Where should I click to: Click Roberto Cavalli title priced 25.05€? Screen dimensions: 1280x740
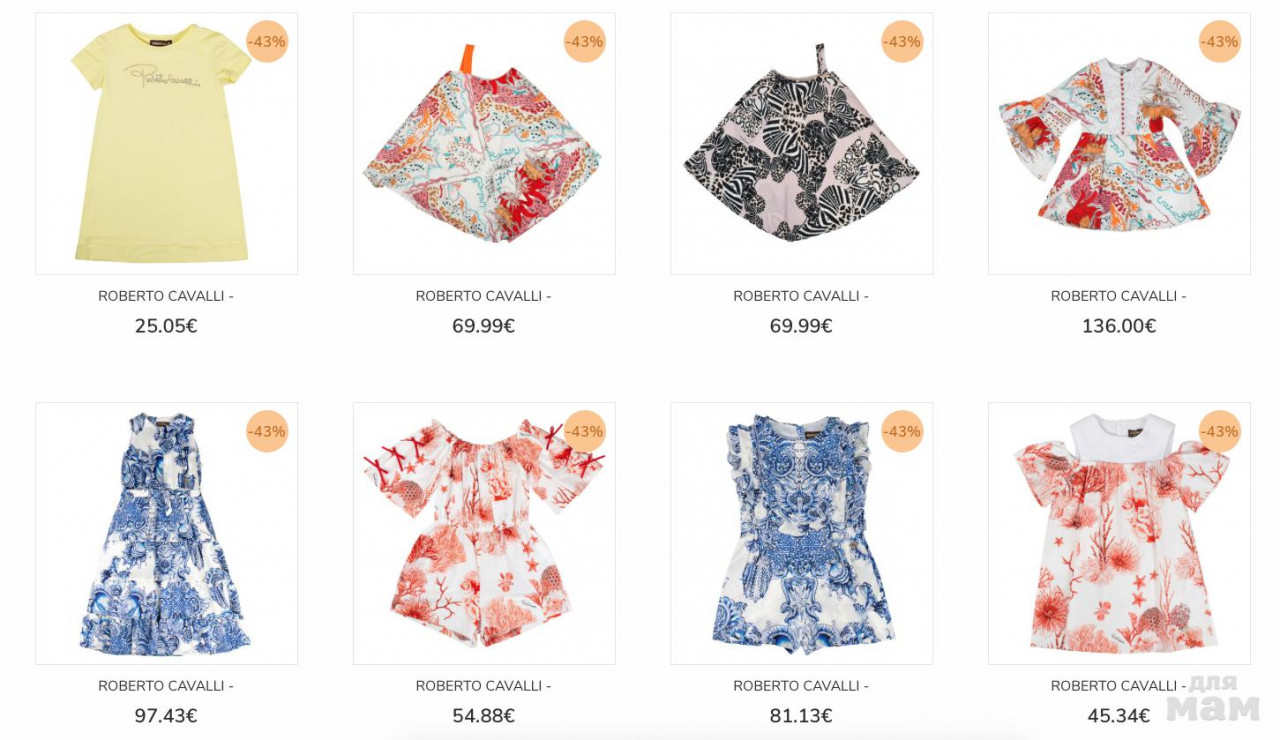[166, 296]
